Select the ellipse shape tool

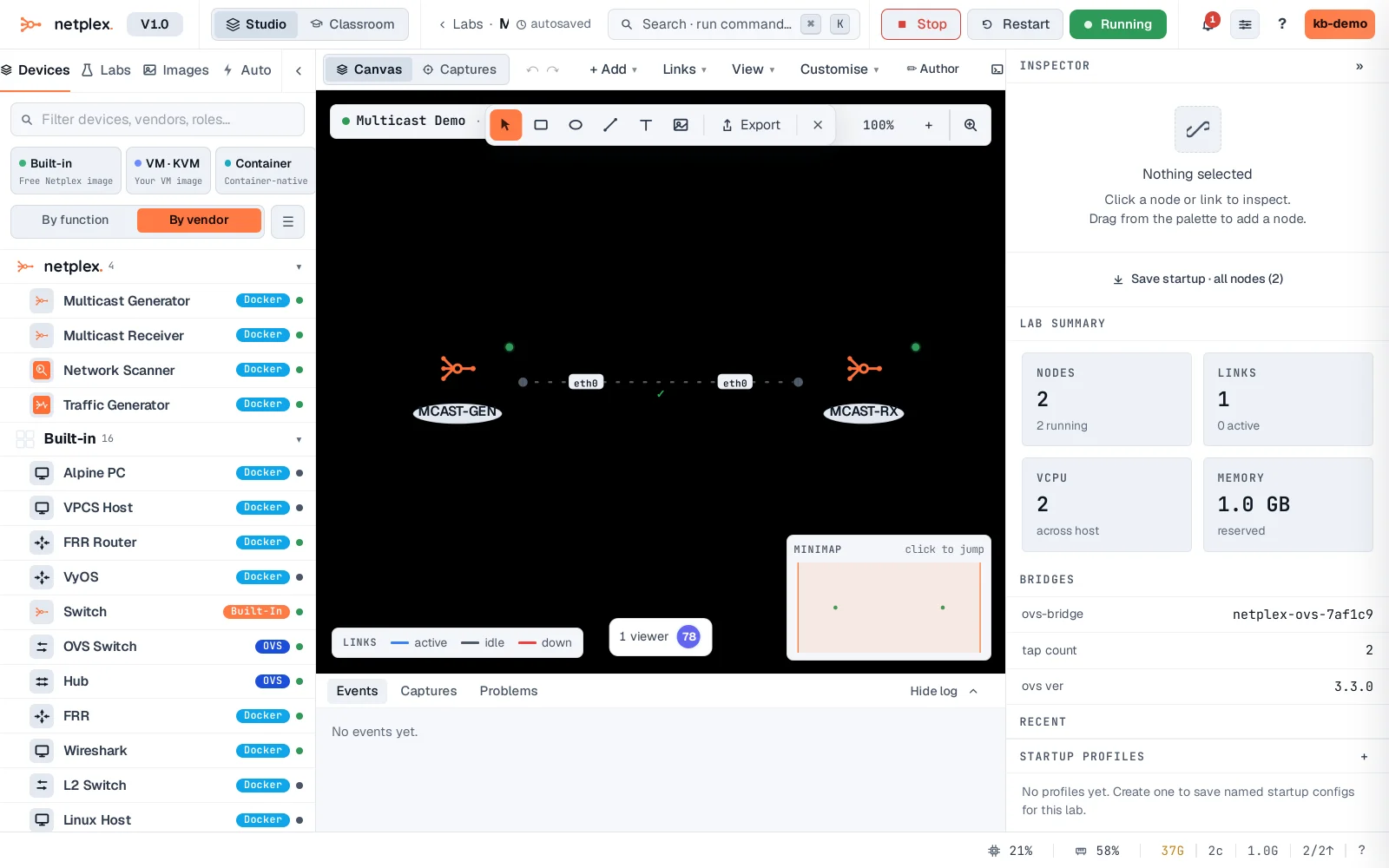point(576,125)
